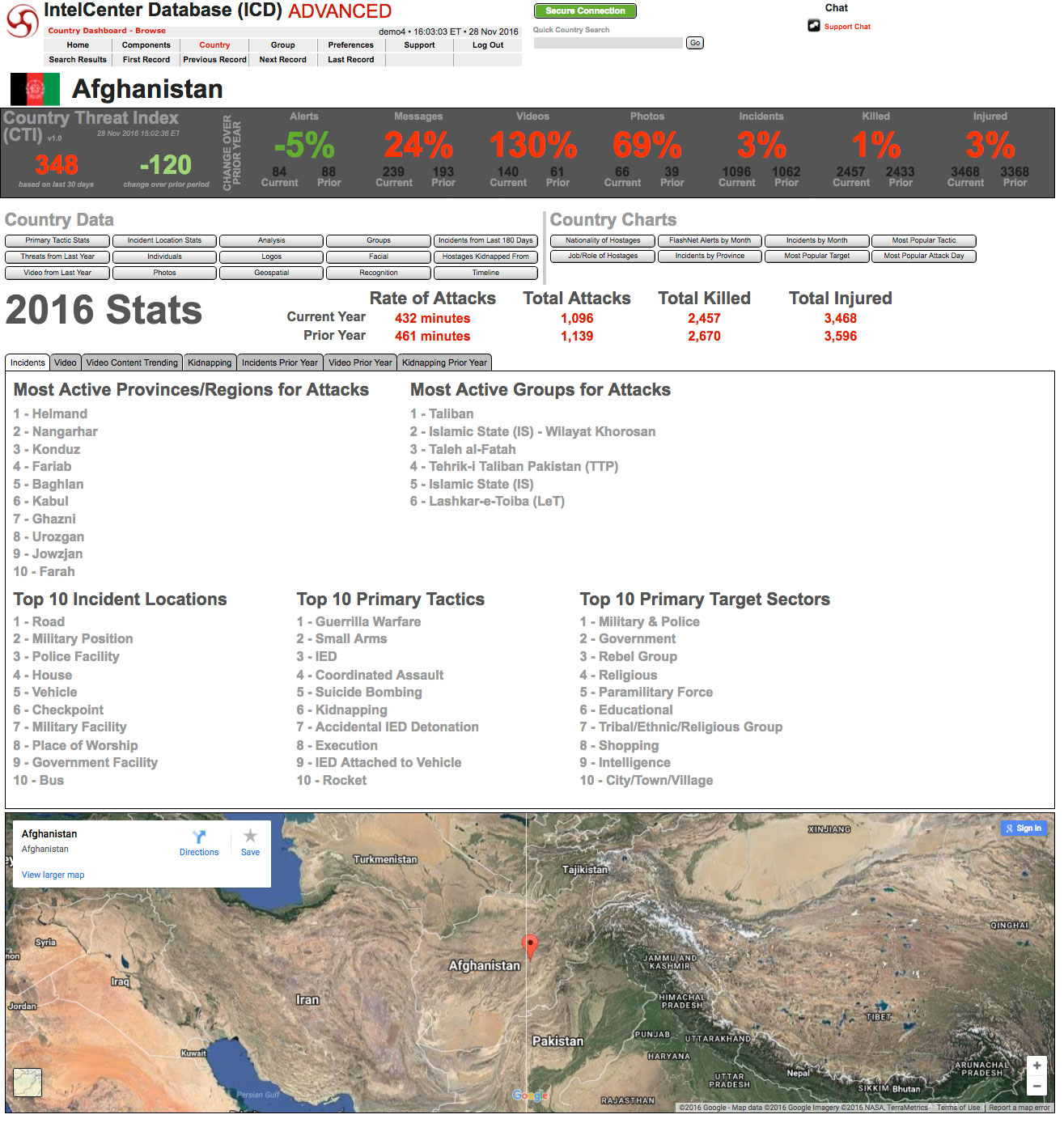Open View larger map link

pos(53,875)
